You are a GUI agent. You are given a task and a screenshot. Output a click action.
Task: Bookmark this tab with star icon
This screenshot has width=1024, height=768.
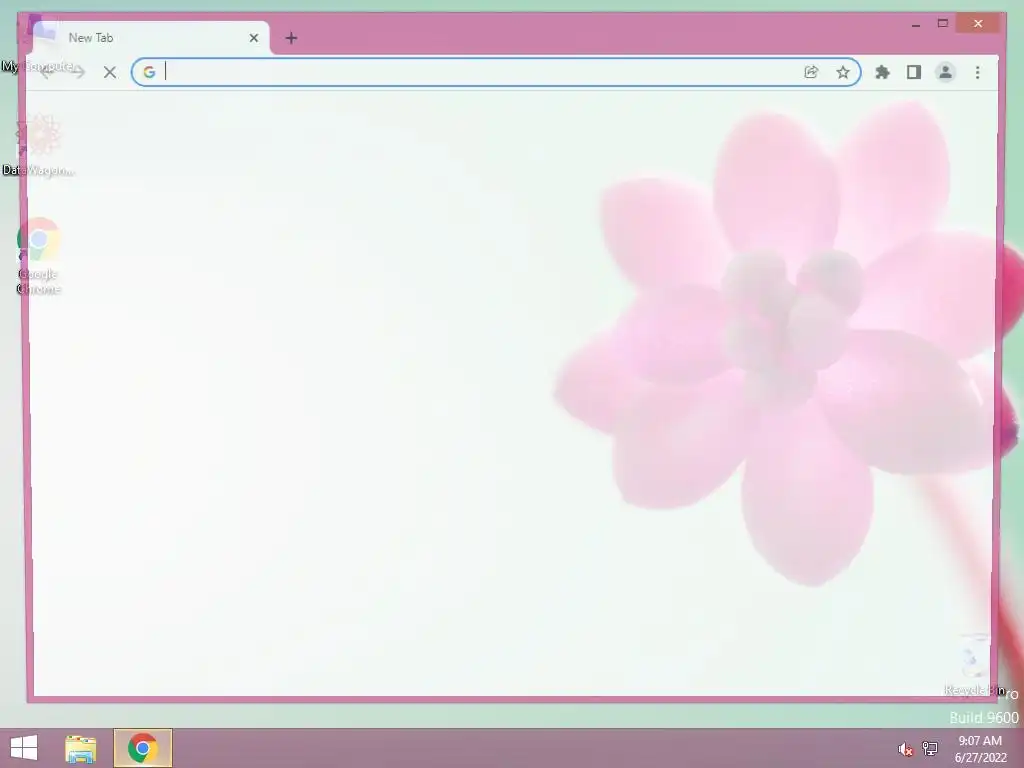point(843,72)
